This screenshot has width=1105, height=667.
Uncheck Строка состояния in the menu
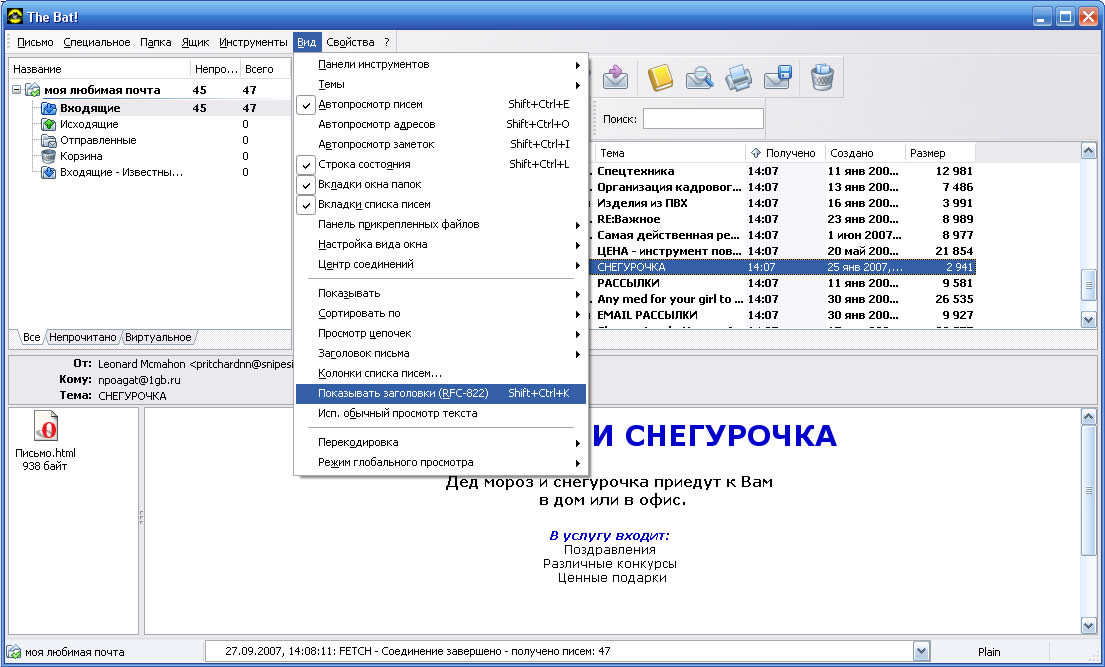364,164
